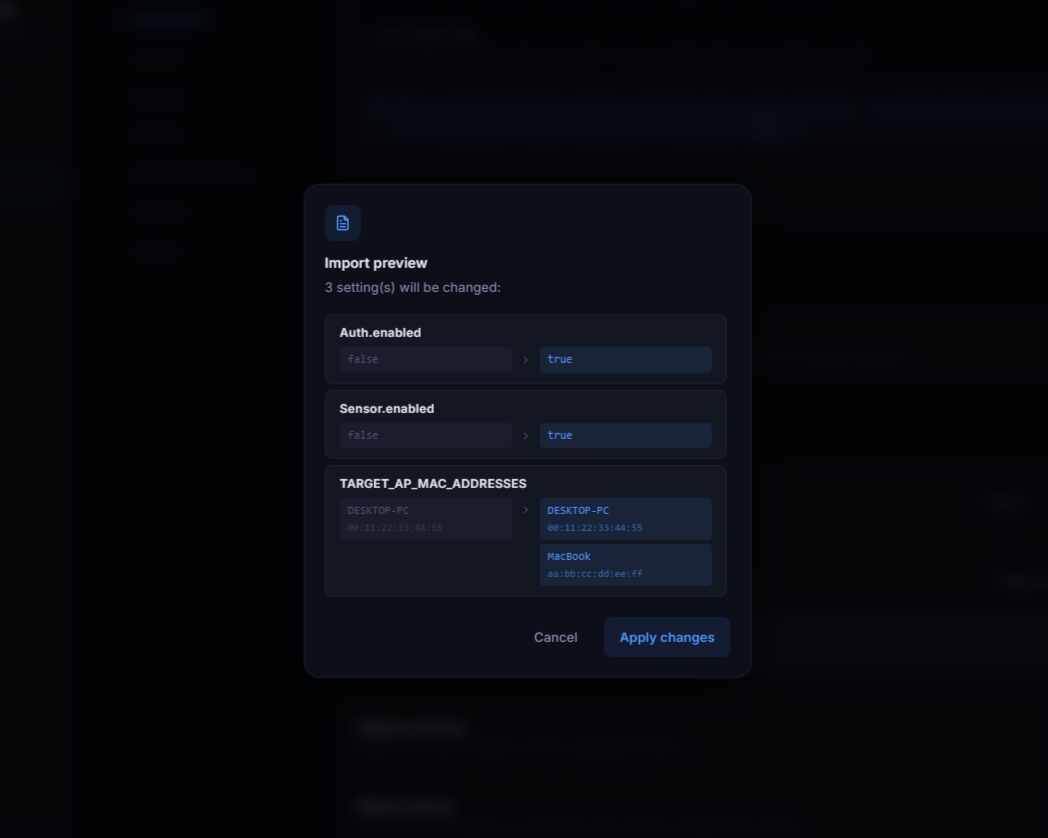The image size is (1048, 838).
Task: Click the new 'true' value for Auth.enabled
Action: pos(626,360)
